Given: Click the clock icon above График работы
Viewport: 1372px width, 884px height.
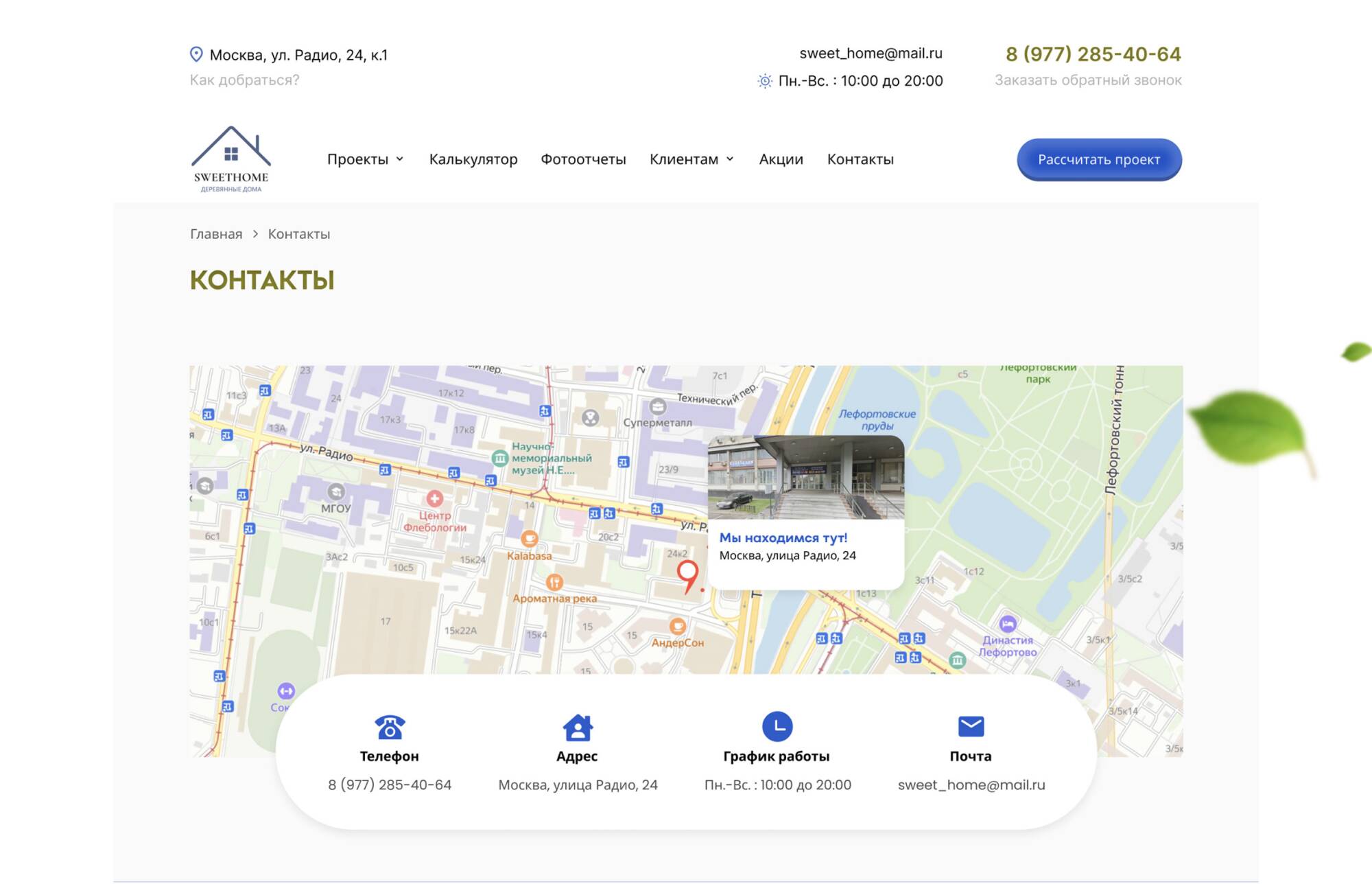Looking at the screenshot, I should point(777,726).
